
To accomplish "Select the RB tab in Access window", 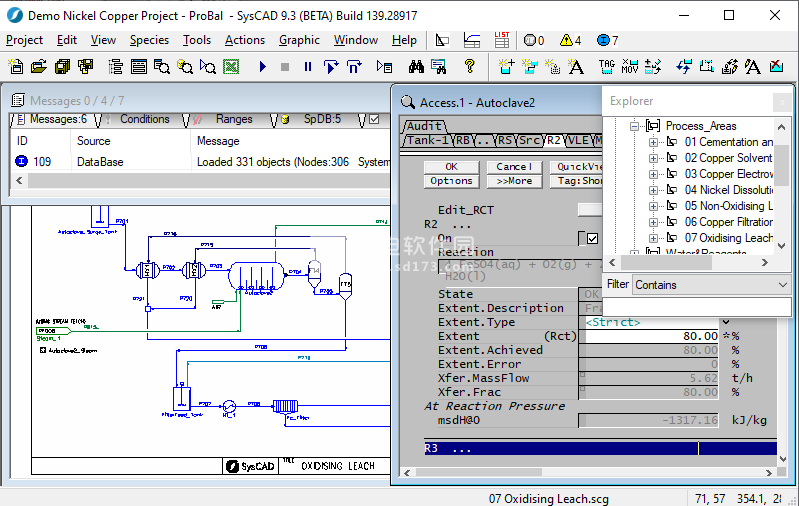I will (463, 140).
